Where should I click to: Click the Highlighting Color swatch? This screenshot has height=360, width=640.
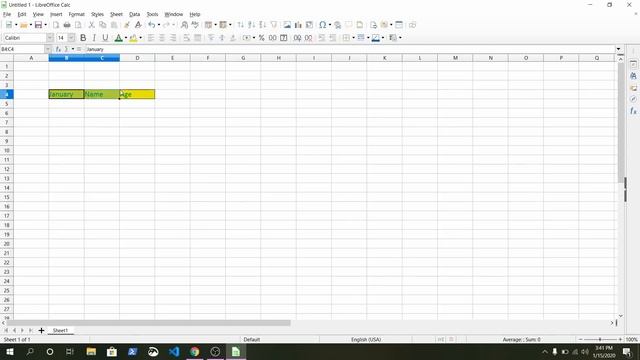[133, 38]
